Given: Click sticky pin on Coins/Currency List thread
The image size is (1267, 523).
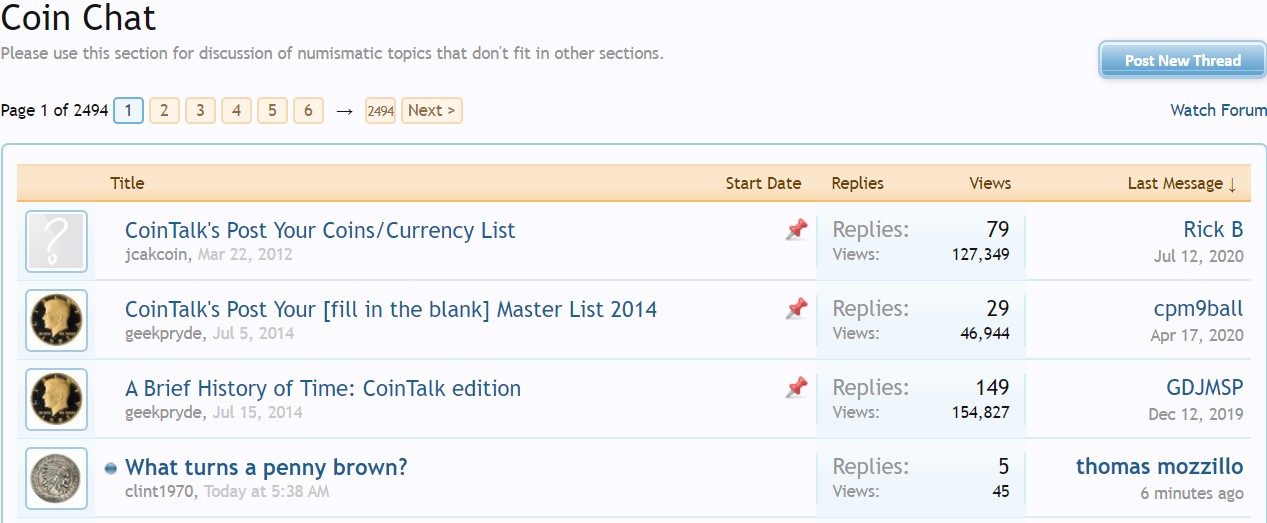Looking at the screenshot, I should [x=796, y=230].
